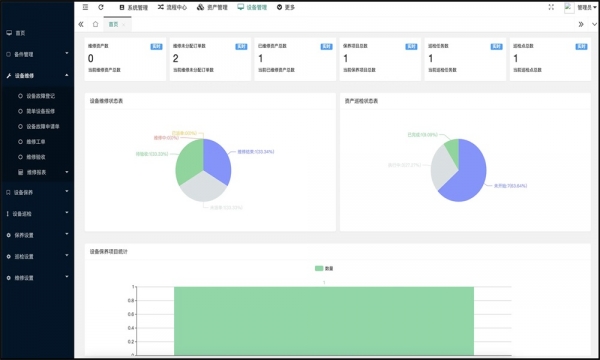Open 维修工单 in the sidebar

(37, 142)
